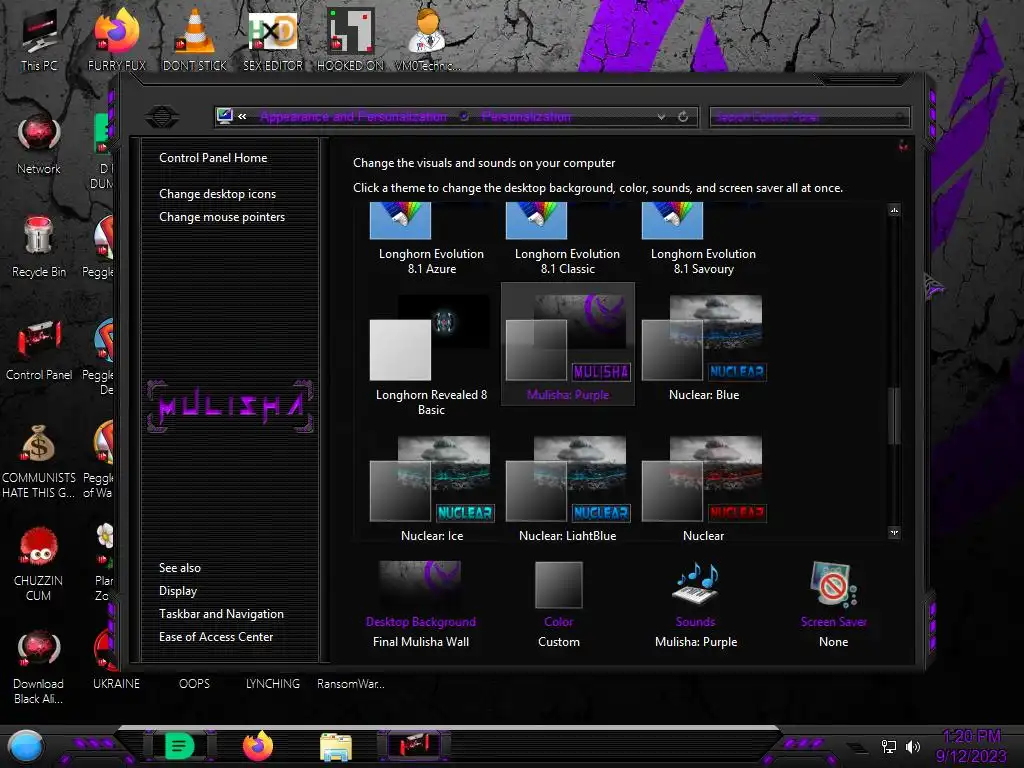Open the FURRY FUX Firefox desktop icon
This screenshot has height=768, width=1024.
[x=117, y=39]
